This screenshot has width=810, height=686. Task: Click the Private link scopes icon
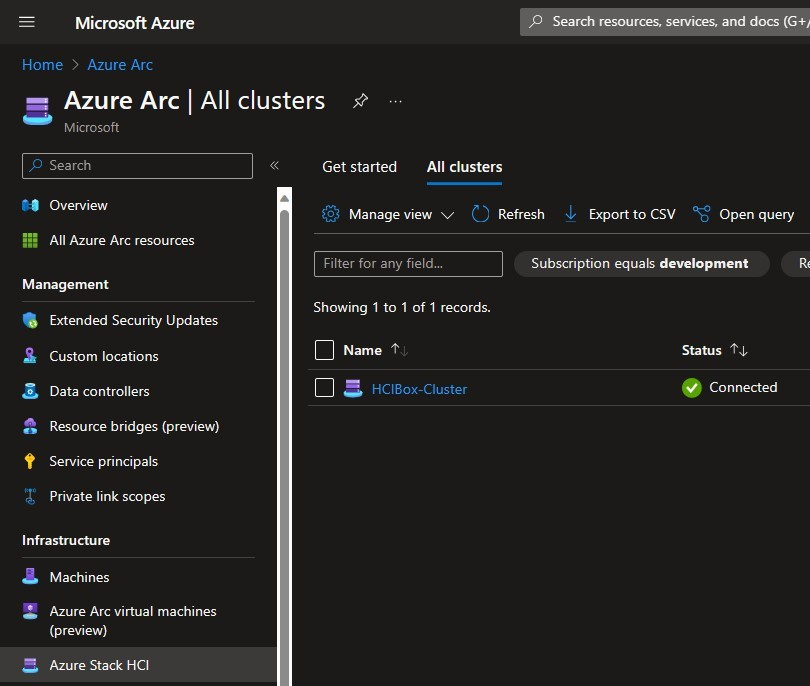(x=30, y=496)
